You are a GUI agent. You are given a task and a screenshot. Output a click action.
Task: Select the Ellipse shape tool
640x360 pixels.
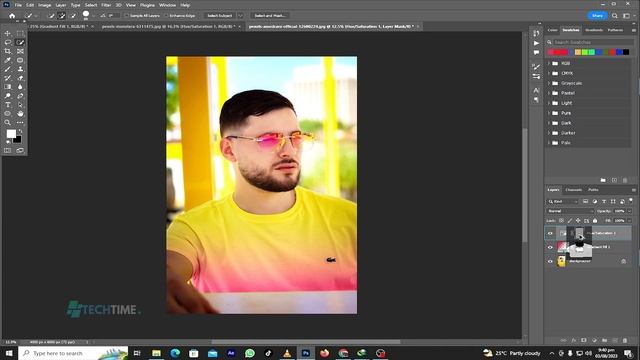(8, 113)
